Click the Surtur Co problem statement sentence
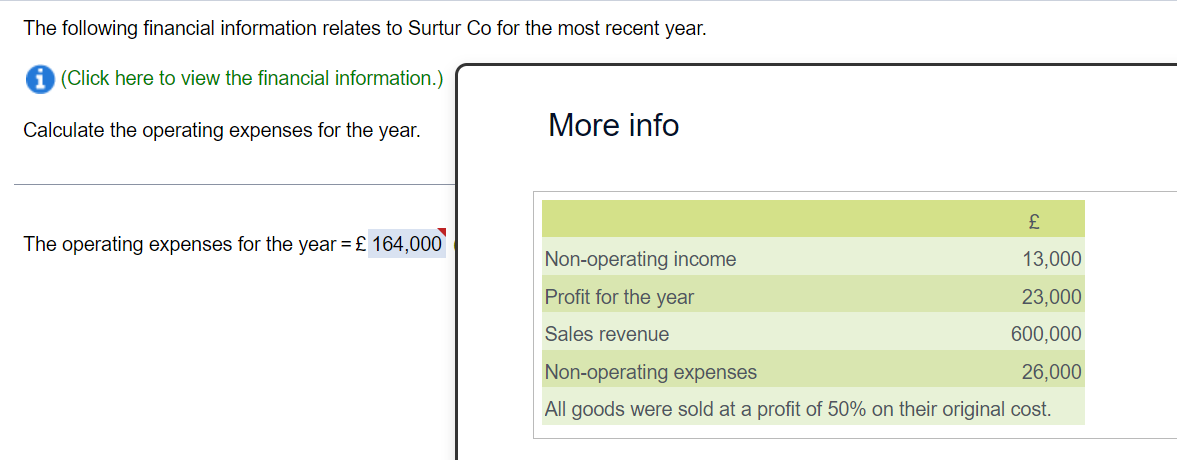This screenshot has height=460, width=1177. click(365, 29)
